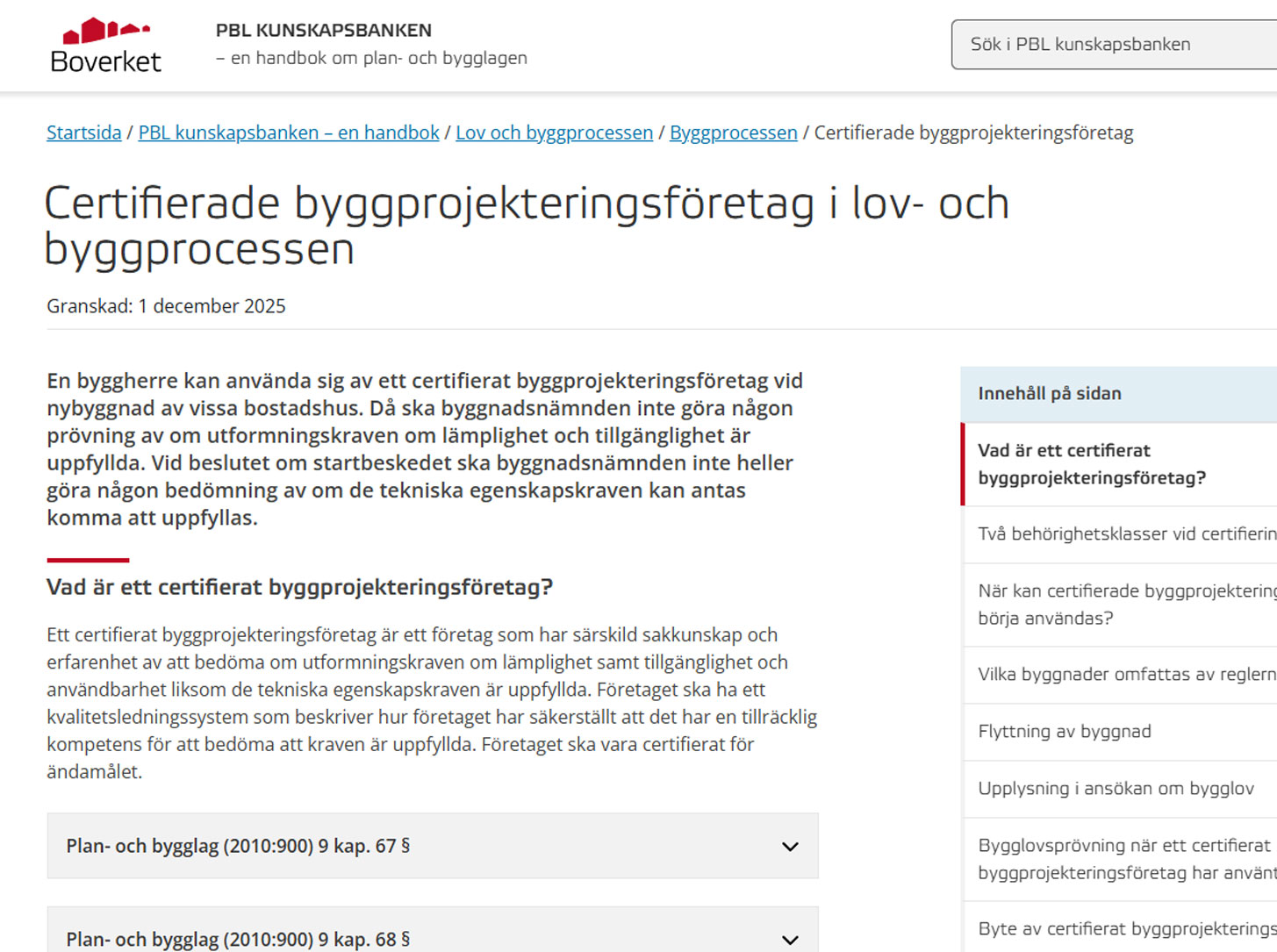Select 'Vad är ett certifierat byggprojekteringsföretag?' in sidebar
The image size is (1277, 952).
click(x=1091, y=464)
